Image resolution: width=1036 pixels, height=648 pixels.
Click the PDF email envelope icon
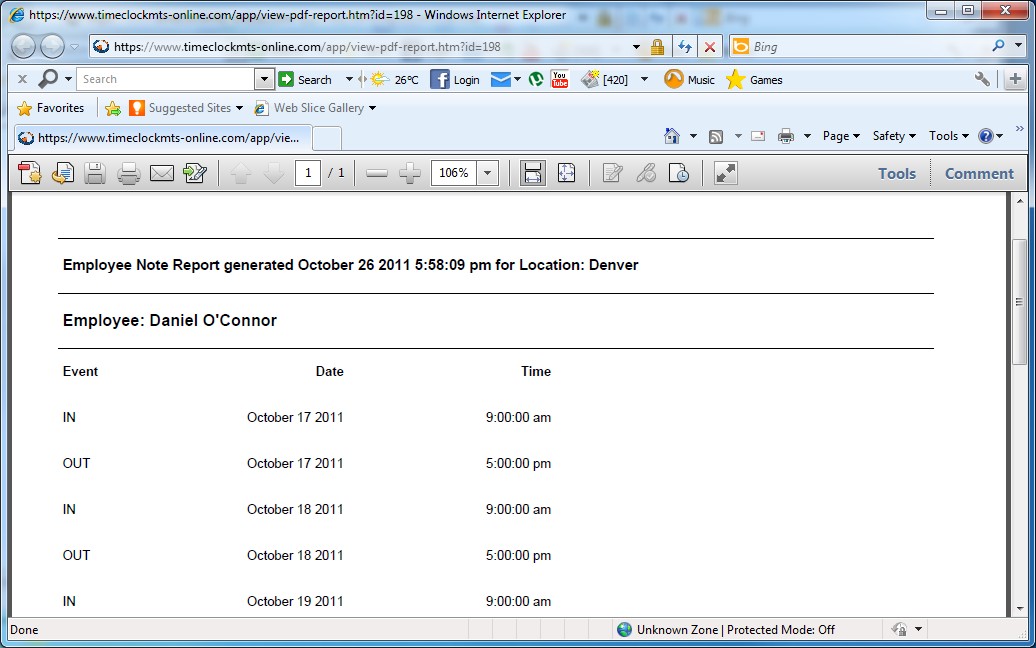(x=161, y=174)
